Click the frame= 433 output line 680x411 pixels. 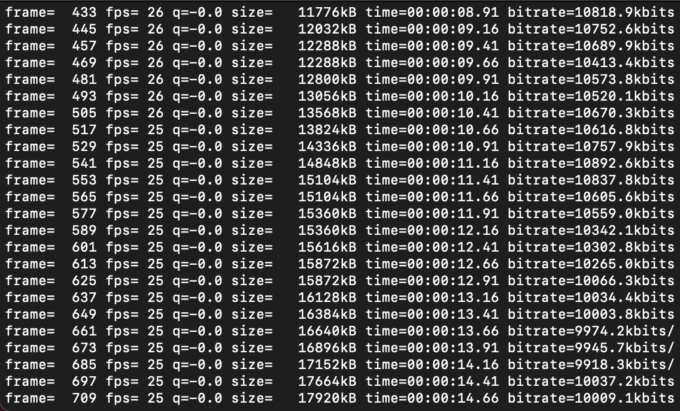click(340, 12)
